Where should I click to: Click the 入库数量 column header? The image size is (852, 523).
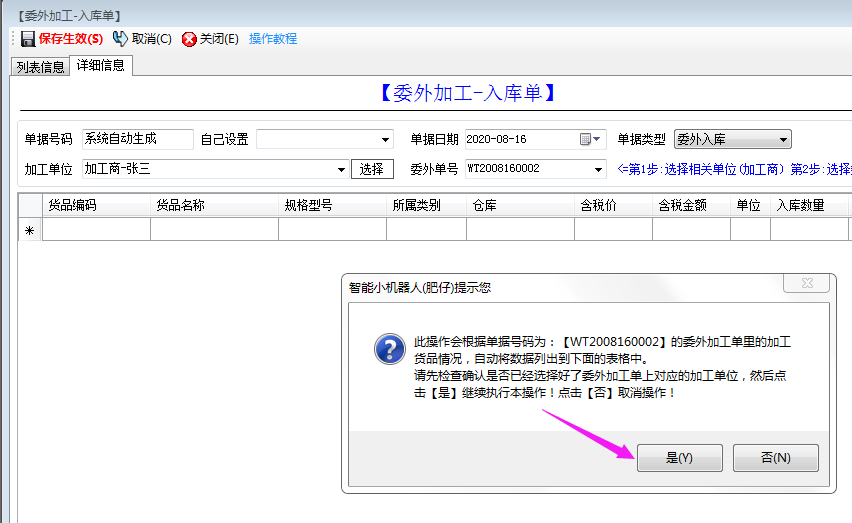[x=808, y=205]
